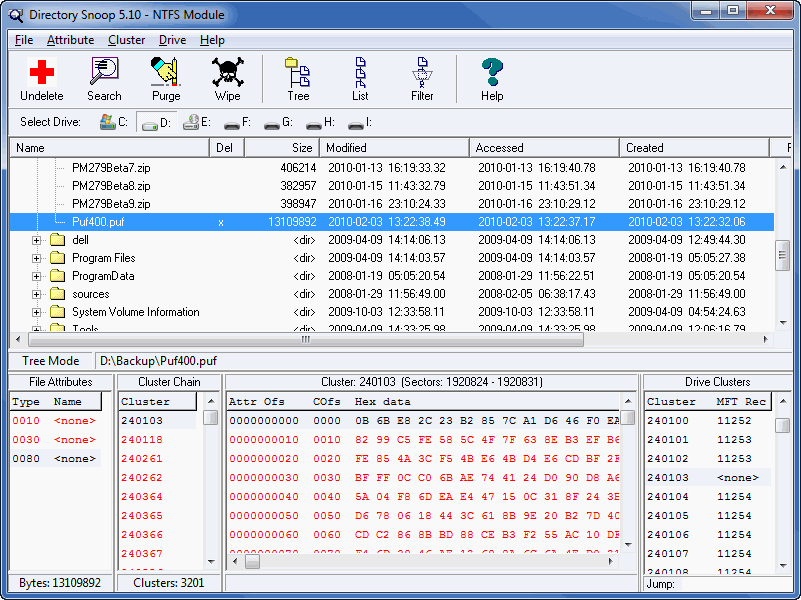
Task: Expand the Program Files tree node
Action: tap(35, 257)
